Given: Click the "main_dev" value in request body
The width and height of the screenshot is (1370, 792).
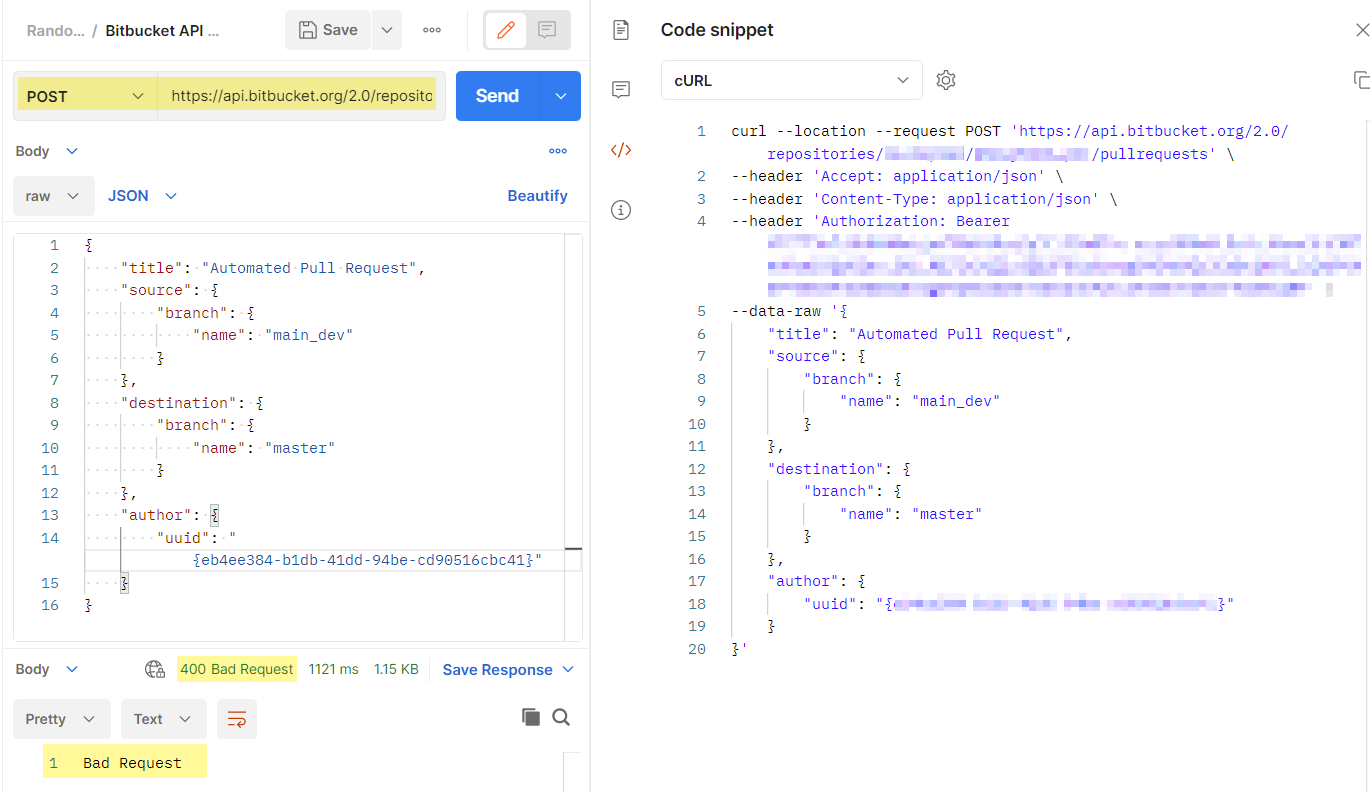Looking at the screenshot, I should pyautogui.click(x=309, y=335).
